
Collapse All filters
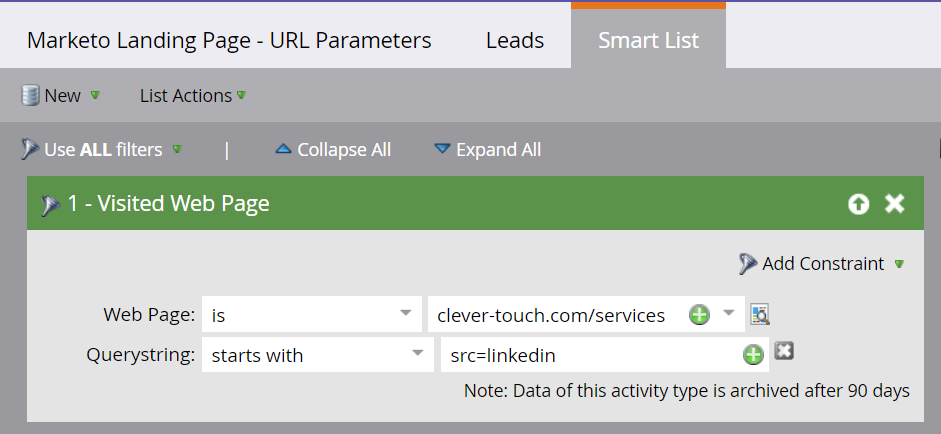click(333, 149)
